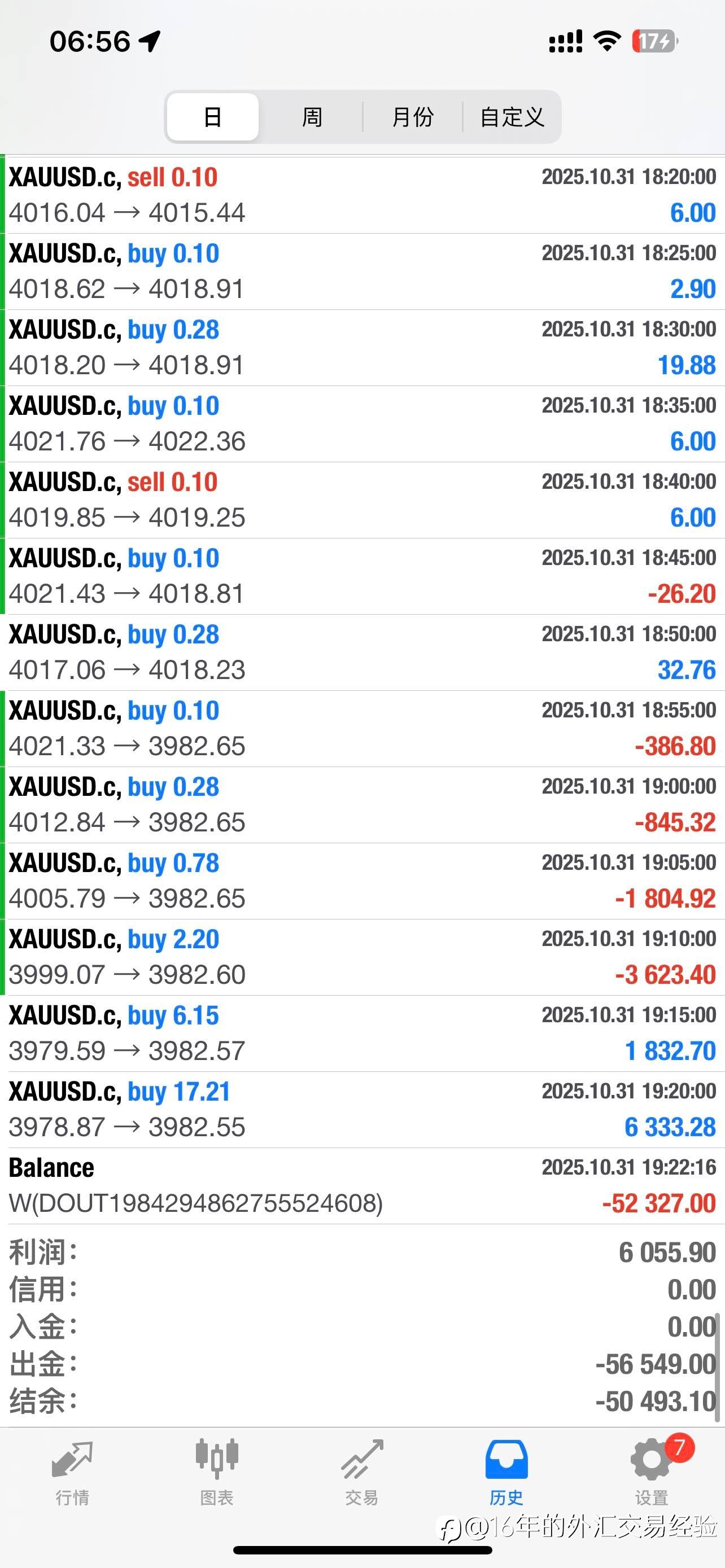The width and height of the screenshot is (725, 1568).
Task: Tap the buy 2.20 trade losing -3 623.40
Action: click(362, 957)
